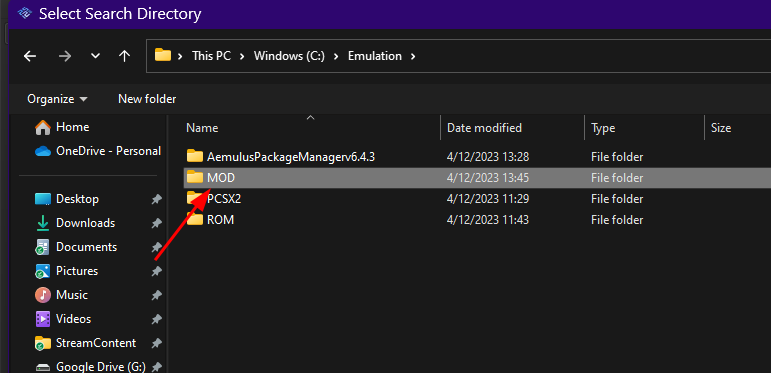Sort by Date modified column
This screenshot has width=771, height=373.
tap(484, 128)
